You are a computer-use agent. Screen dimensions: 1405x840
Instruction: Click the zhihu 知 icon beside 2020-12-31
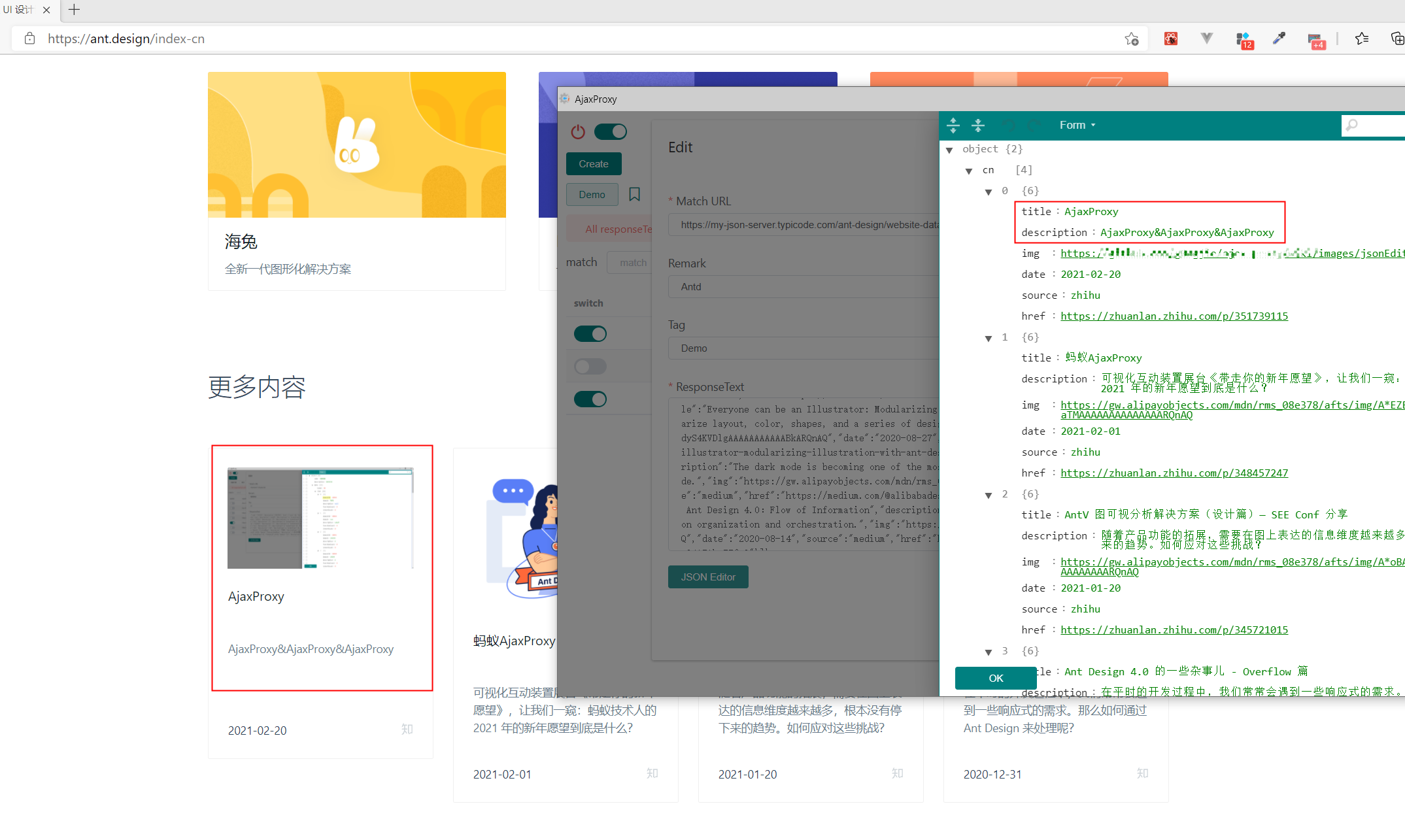(1142, 773)
